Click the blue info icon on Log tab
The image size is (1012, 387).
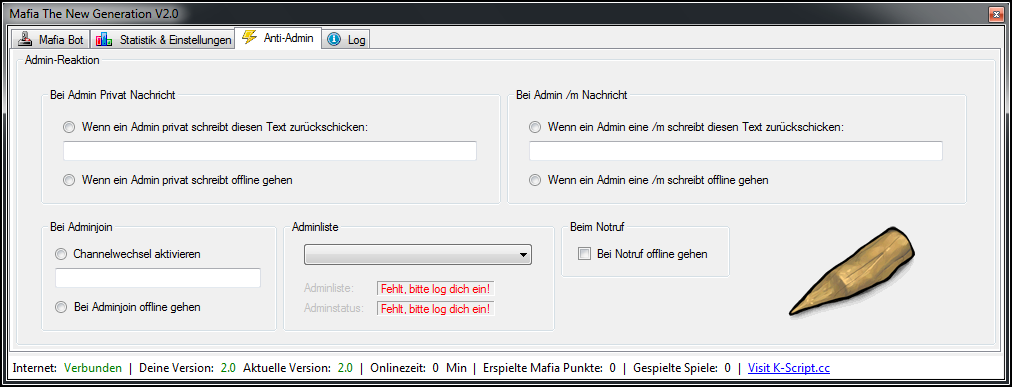[x=334, y=40]
